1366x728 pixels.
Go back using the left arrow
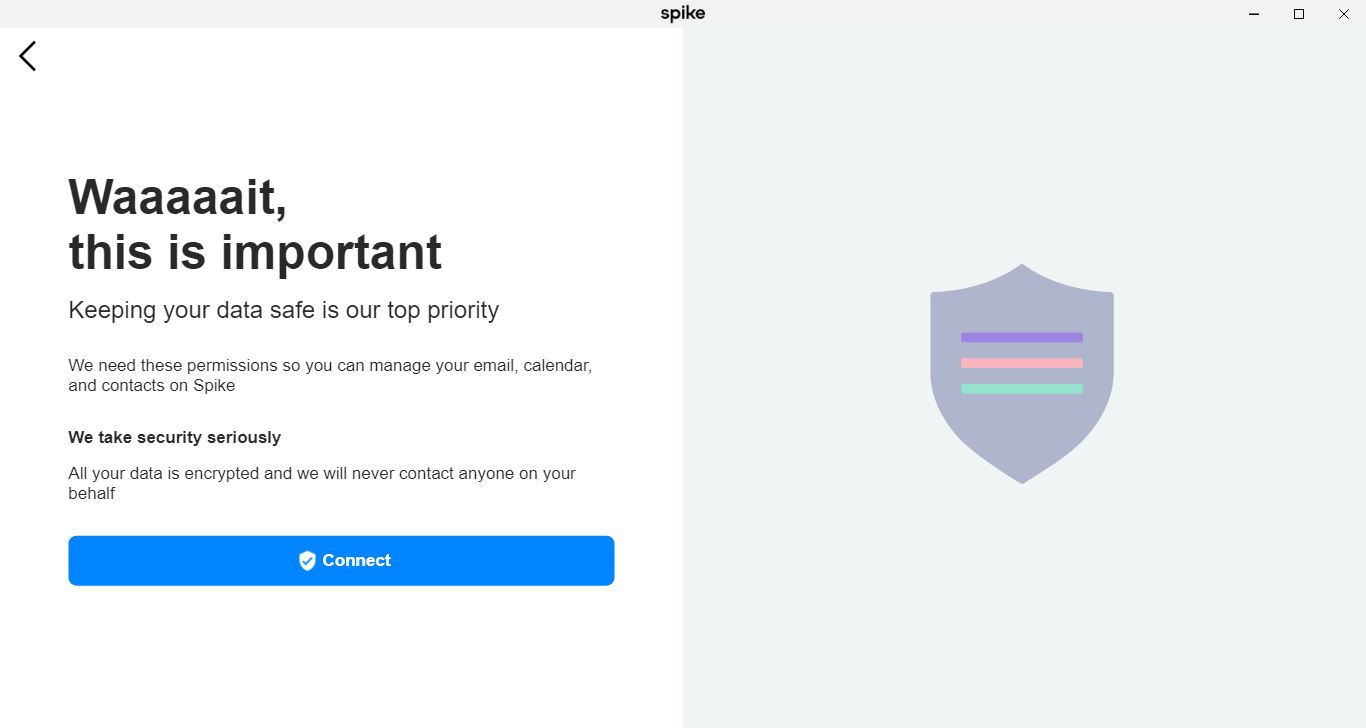(28, 56)
